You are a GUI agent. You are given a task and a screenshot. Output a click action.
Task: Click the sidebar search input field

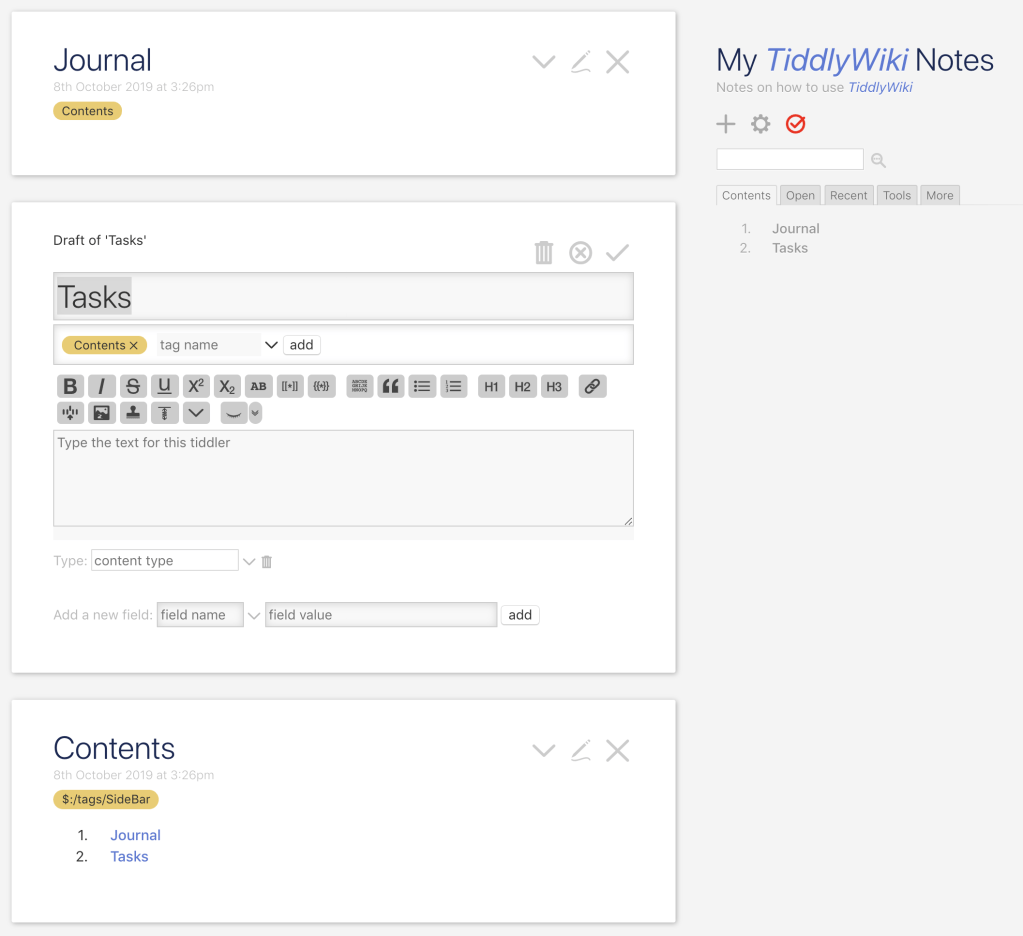pyautogui.click(x=790, y=159)
